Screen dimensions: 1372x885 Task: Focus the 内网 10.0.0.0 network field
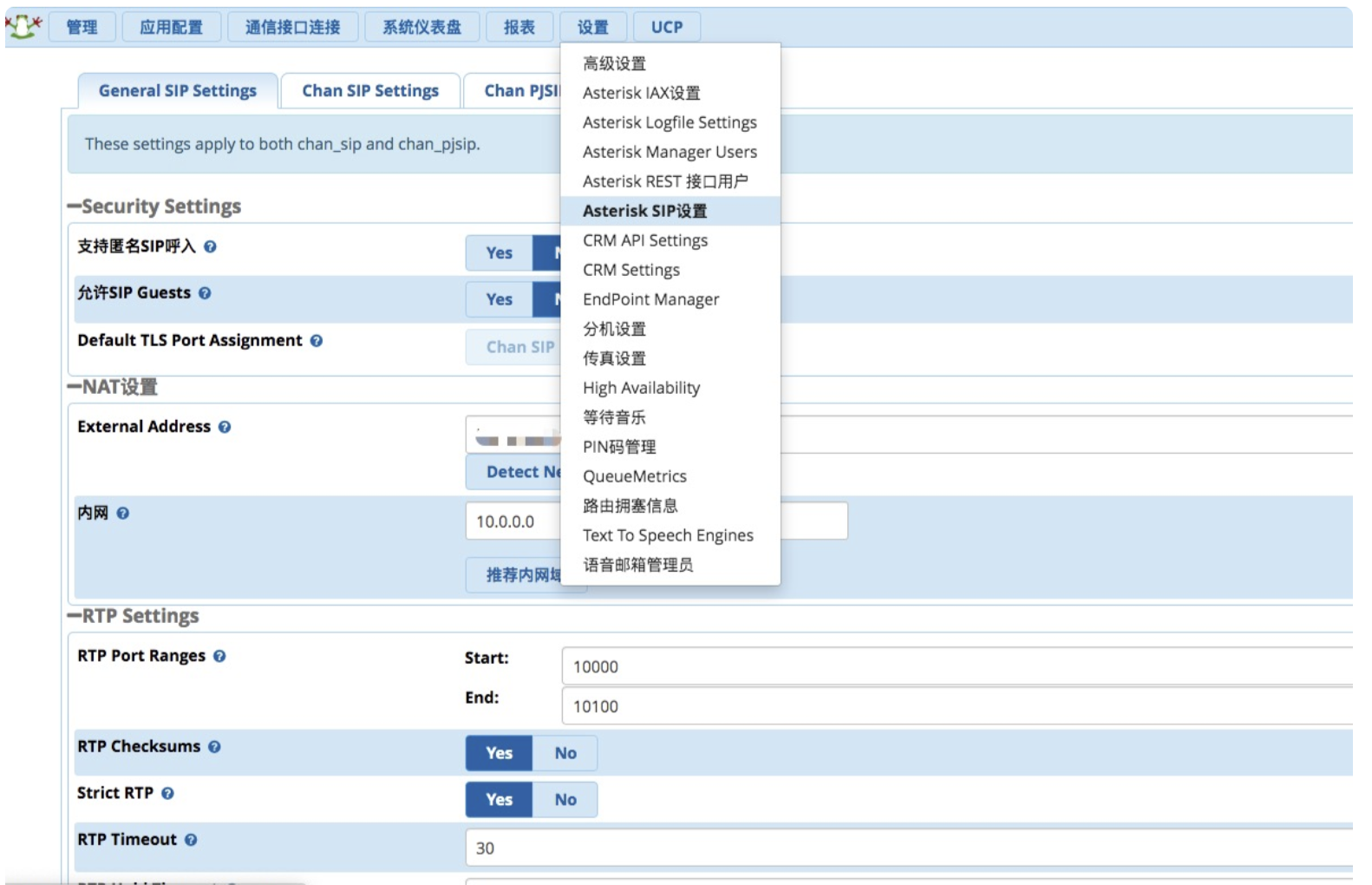[514, 521]
